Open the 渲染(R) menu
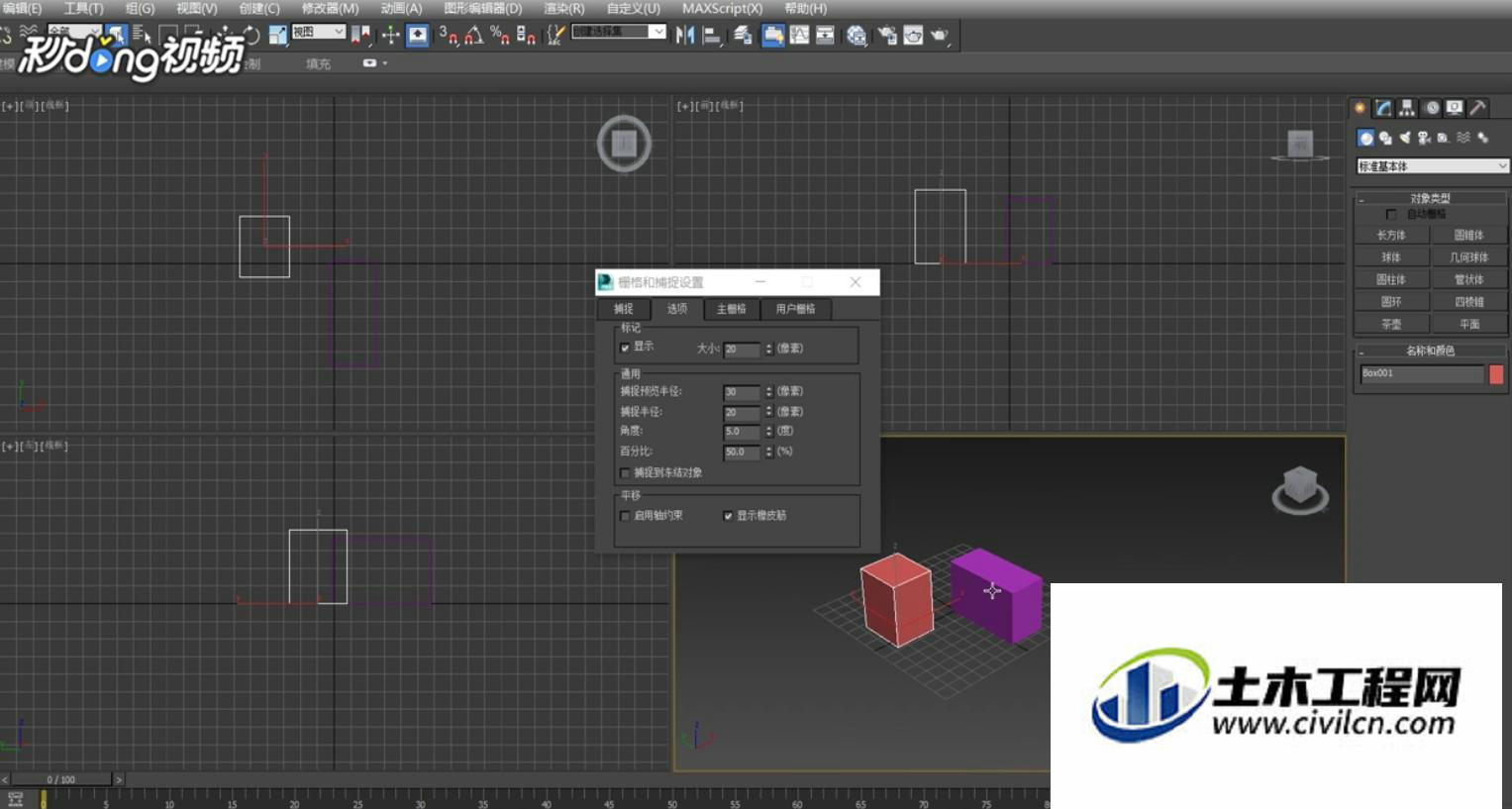Viewport: 1512px width, 809px height. [x=563, y=8]
